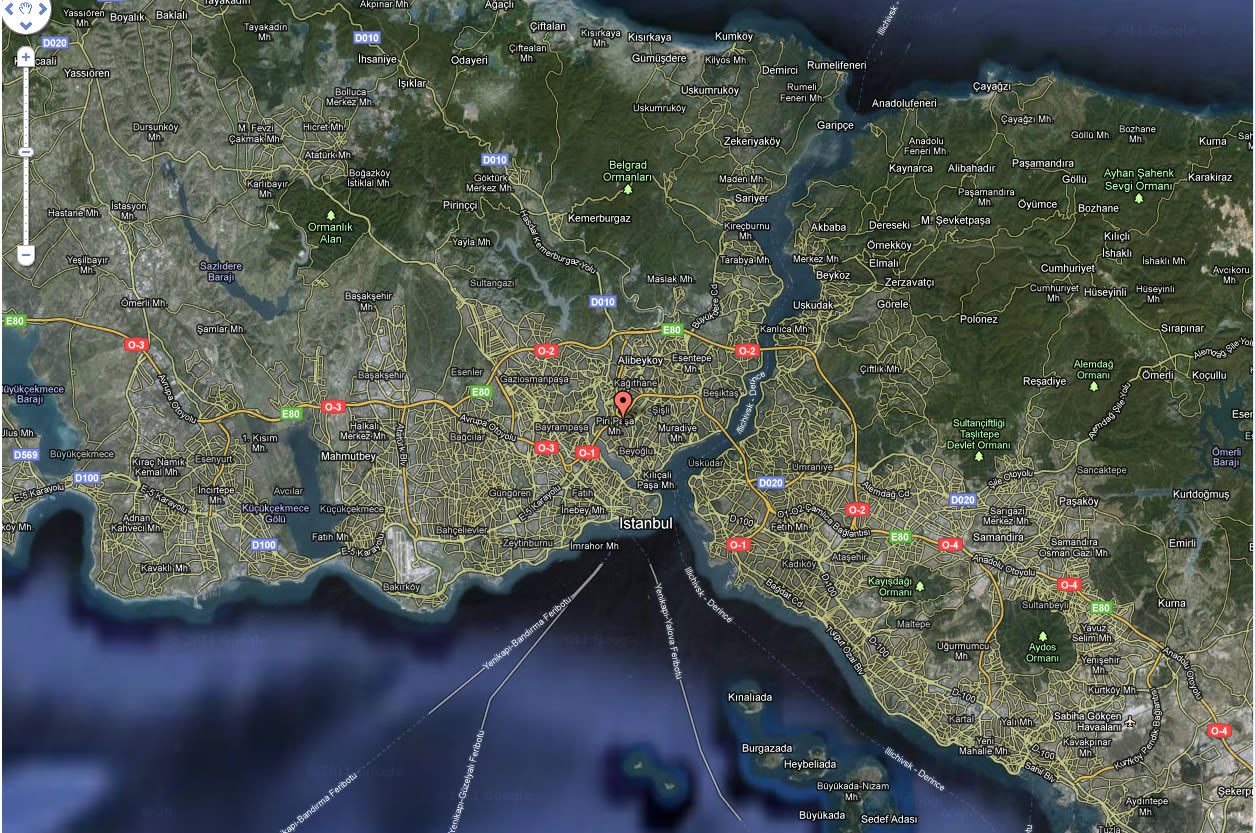Screen dimensions: 1256x833
Task: Click the Kayışdağı Ormanı tree icon
Action: point(918,584)
